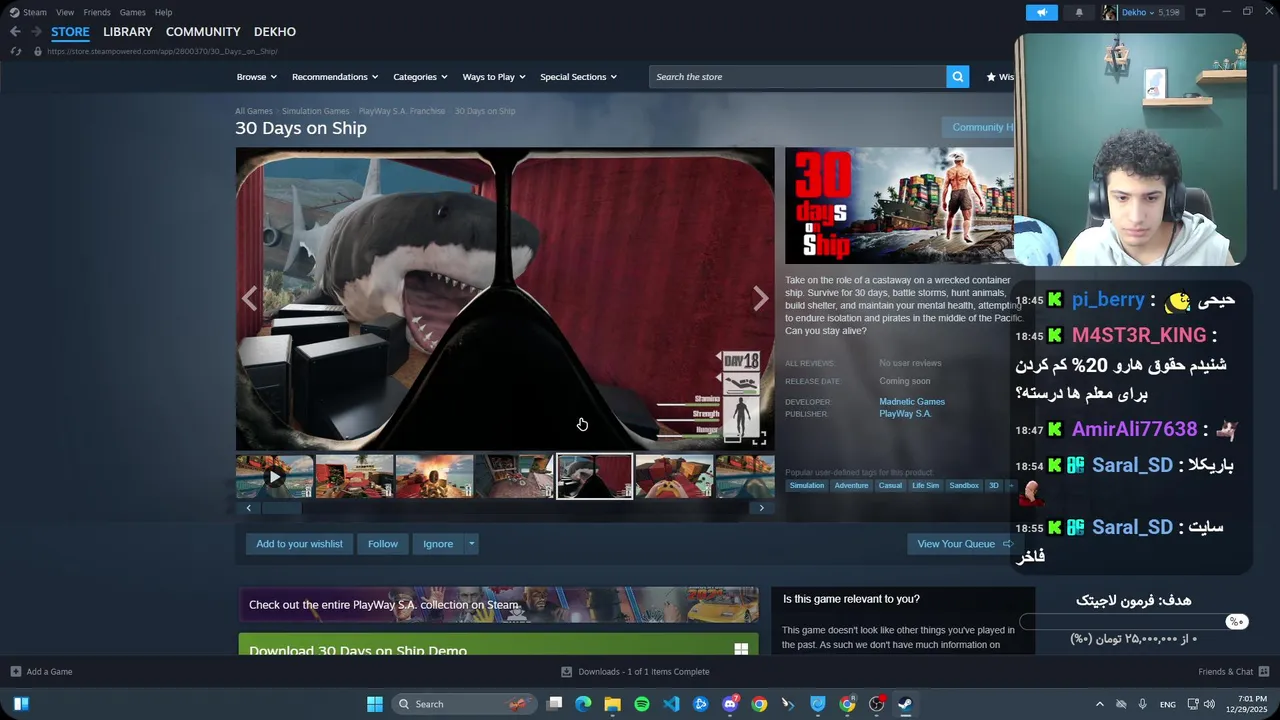Open the DEKHO profile tab

click(275, 32)
